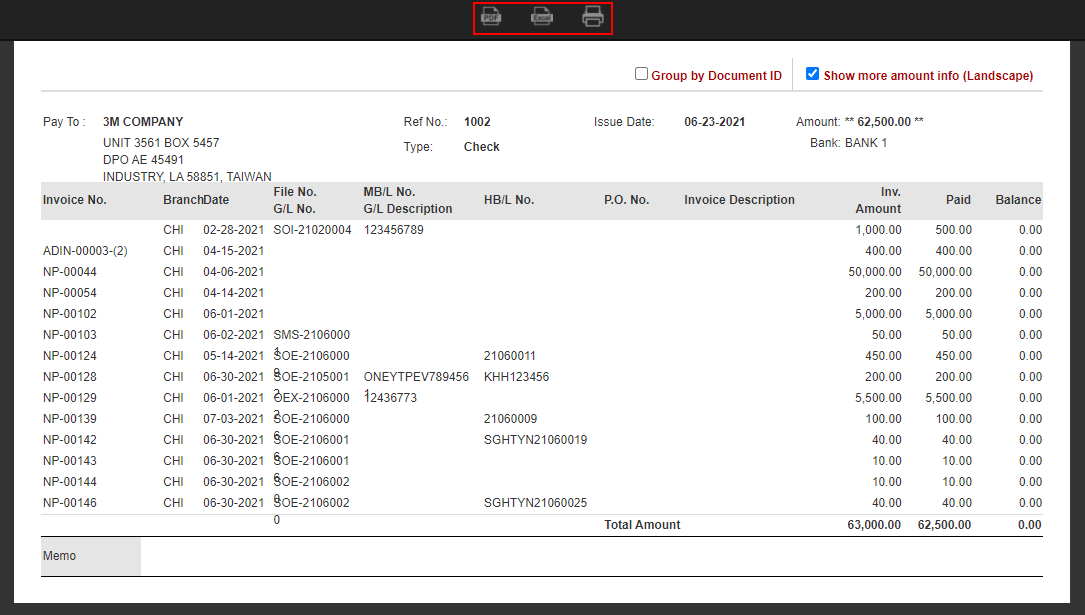This screenshot has height=615, width=1085.
Task: Enable Group by Document ID checkbox
Action: click(x=642, y=74)
